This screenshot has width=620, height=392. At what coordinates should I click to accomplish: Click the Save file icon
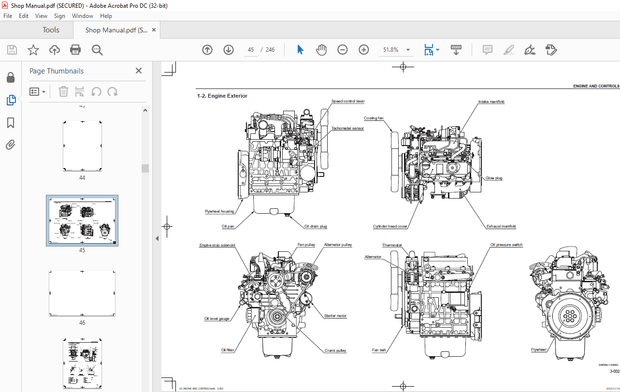pyautogui.click(x=12, y=50)
